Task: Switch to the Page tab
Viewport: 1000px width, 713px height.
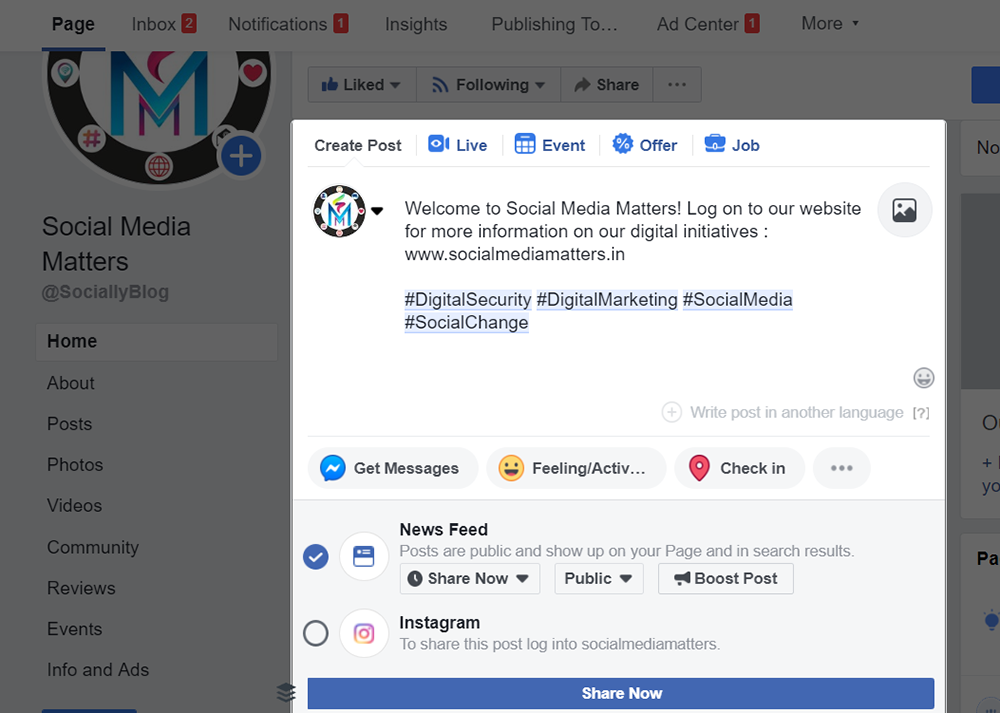Action: 73,24
